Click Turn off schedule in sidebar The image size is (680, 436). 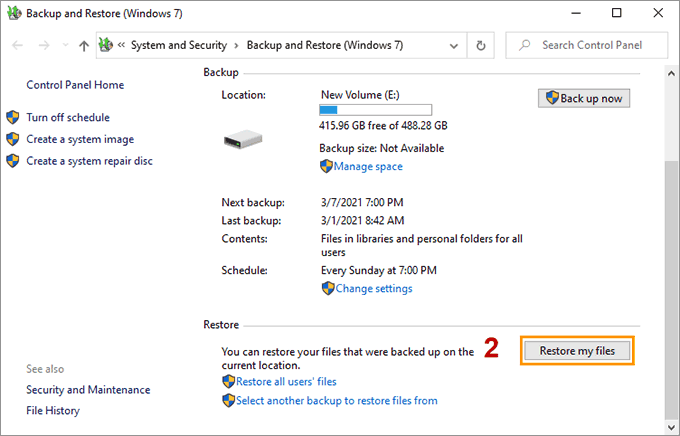[x=68, y=117]
